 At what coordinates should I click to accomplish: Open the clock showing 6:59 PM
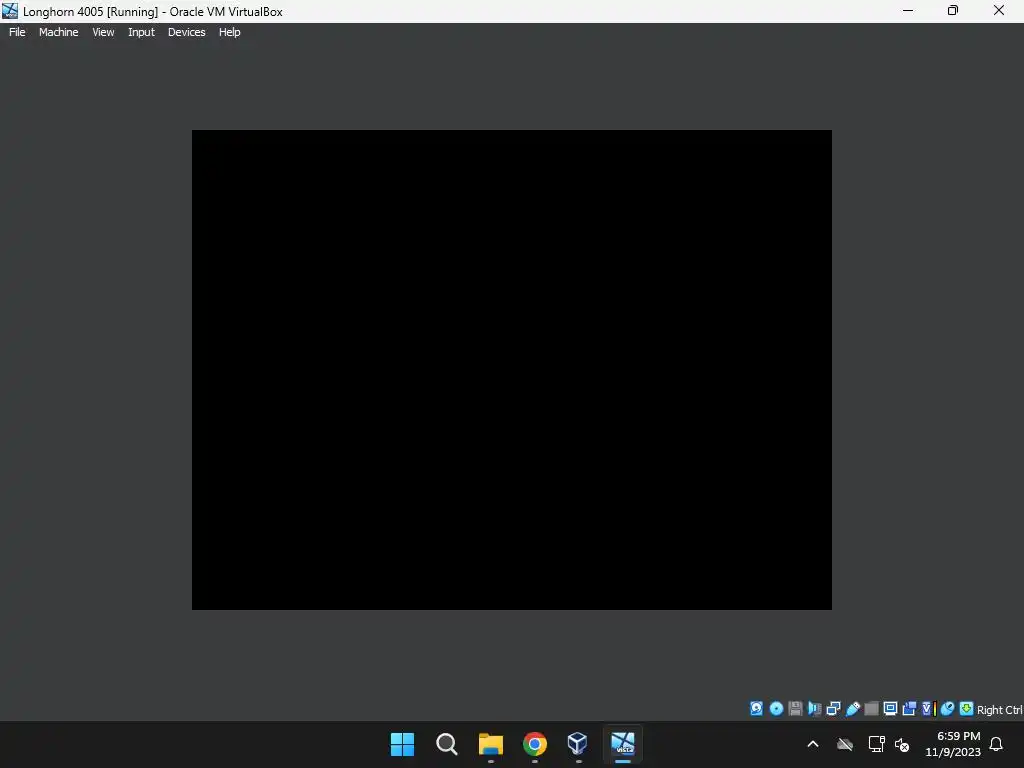953,744
